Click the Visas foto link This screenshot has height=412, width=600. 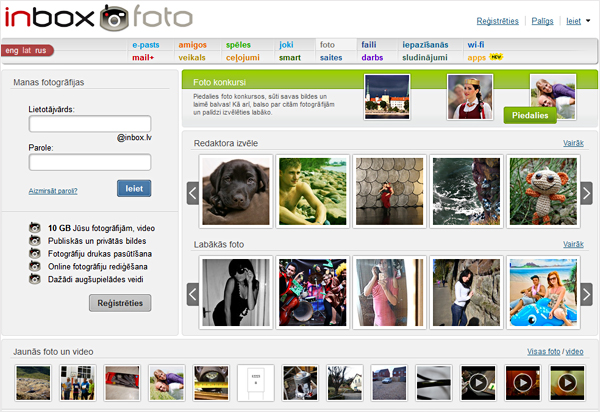tap(543, 352)
